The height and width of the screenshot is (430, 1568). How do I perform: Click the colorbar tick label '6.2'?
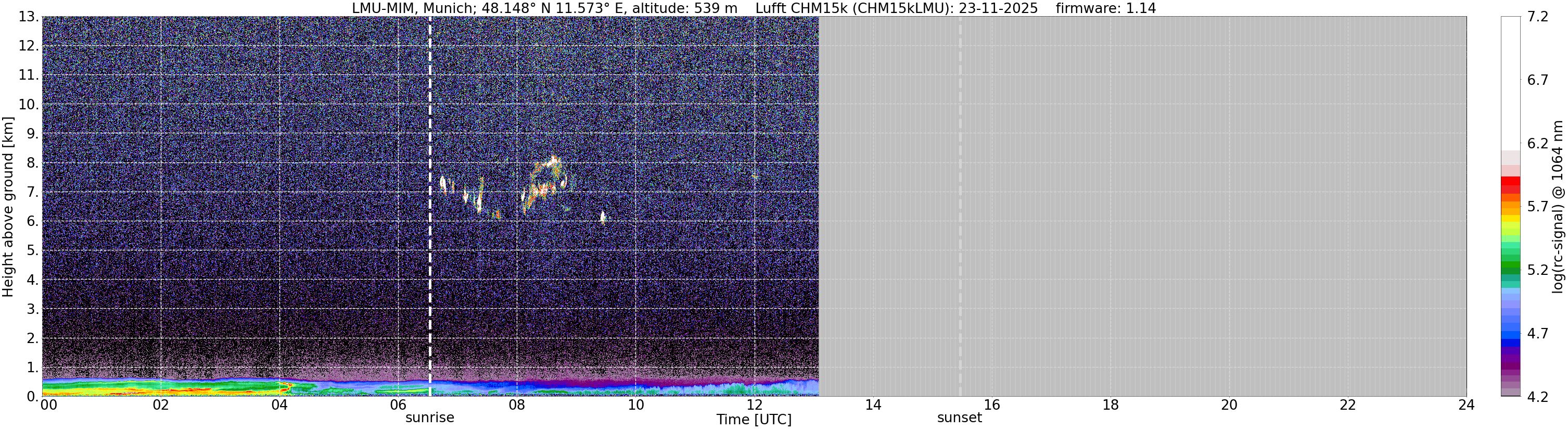[1538, 144]
